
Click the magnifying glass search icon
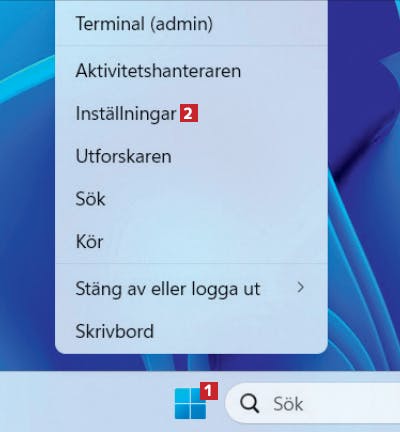(x=249, y=404)
